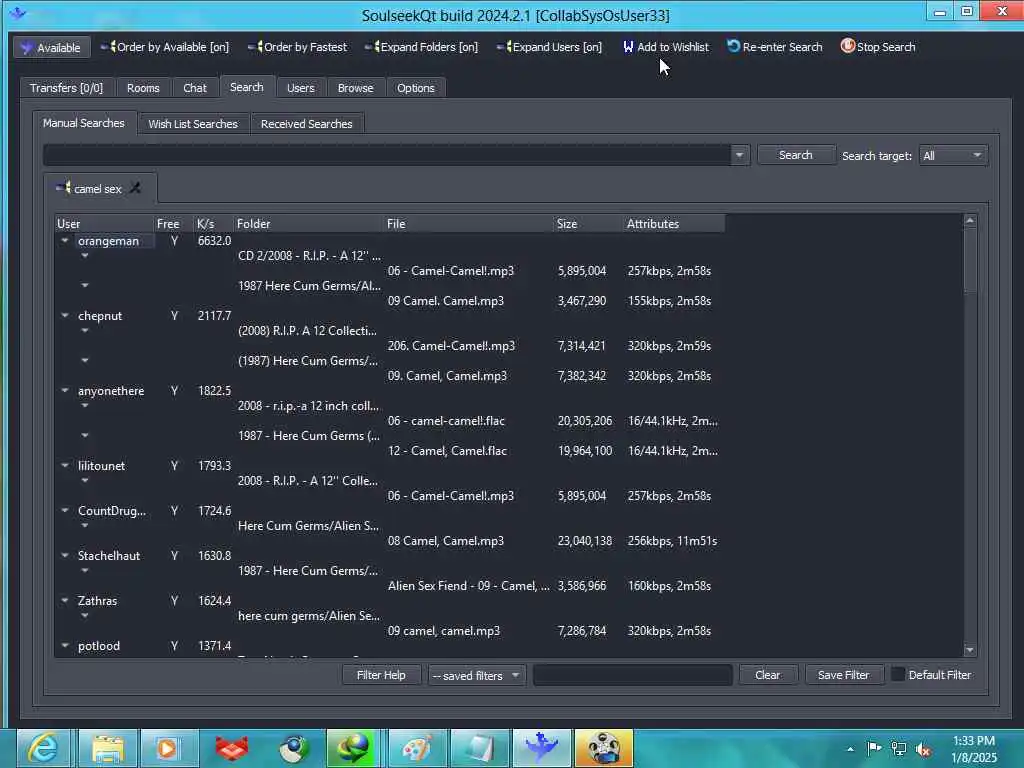Click the Soulseek bird taskbar icon

pyautogui.click(x=541, y=748)
